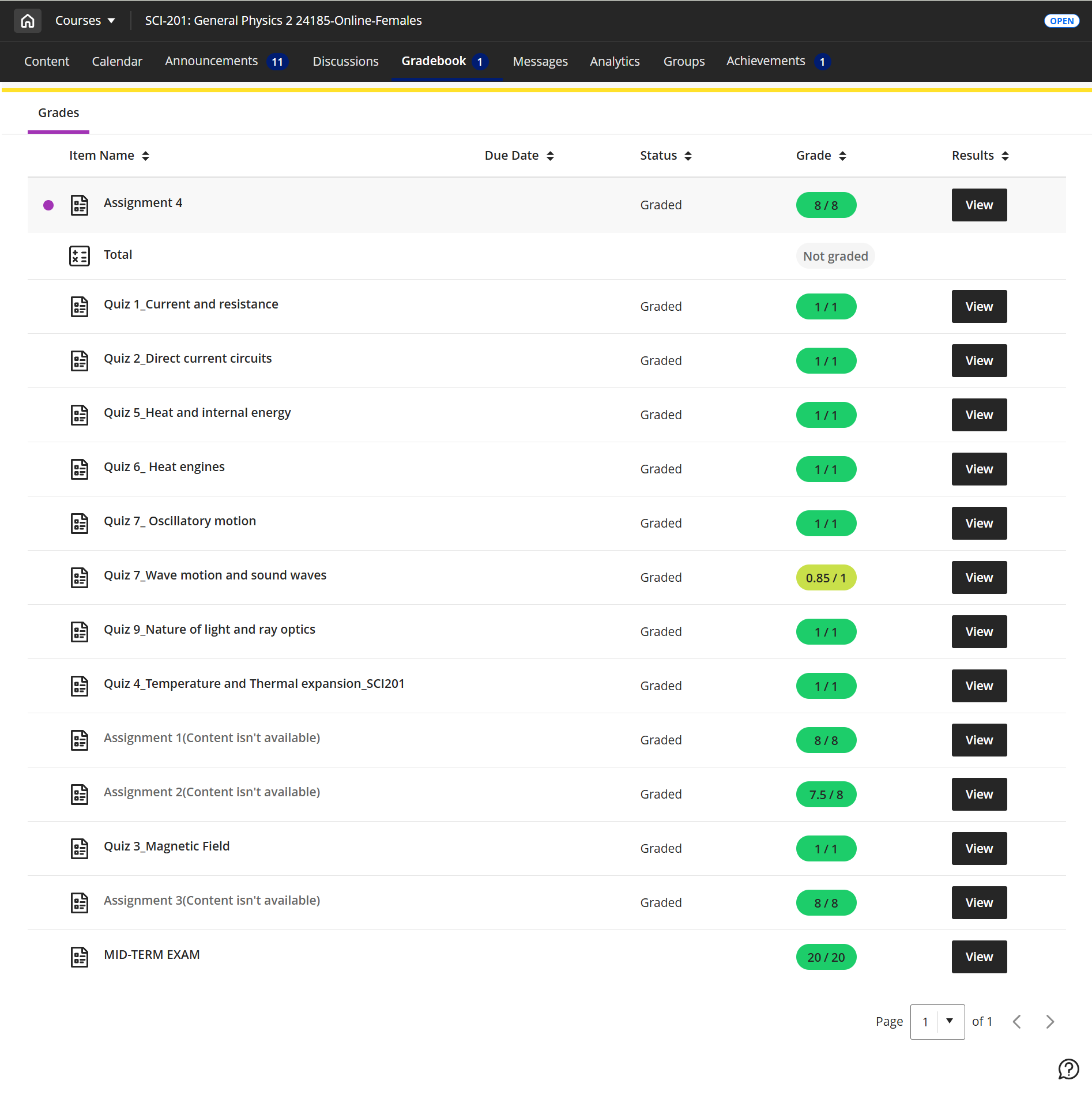Open the page number dropdown
1092x1099 pixels.
[937, 1022]
